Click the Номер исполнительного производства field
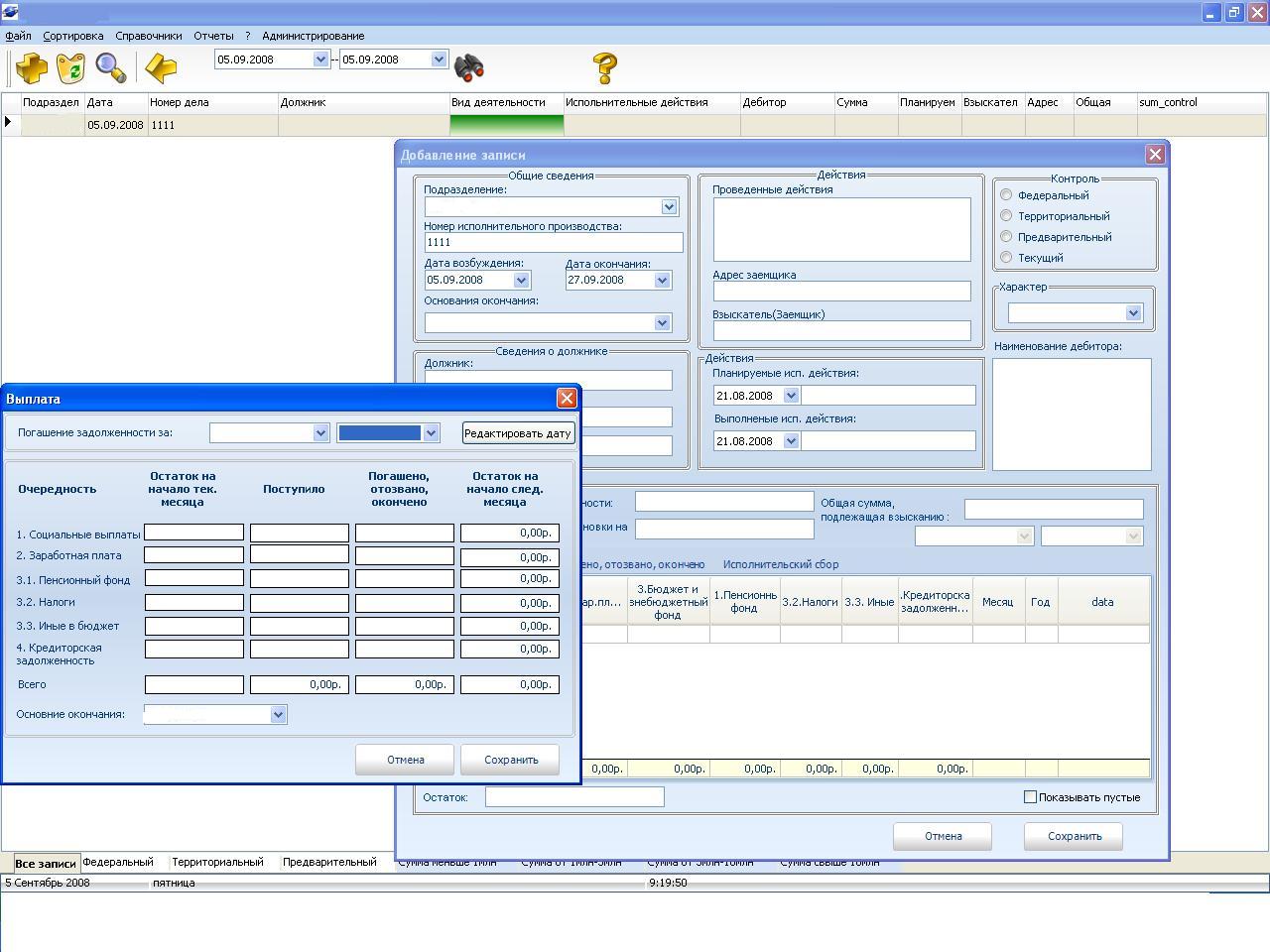Screen dimensions: 1270x952 click(553, 243)
